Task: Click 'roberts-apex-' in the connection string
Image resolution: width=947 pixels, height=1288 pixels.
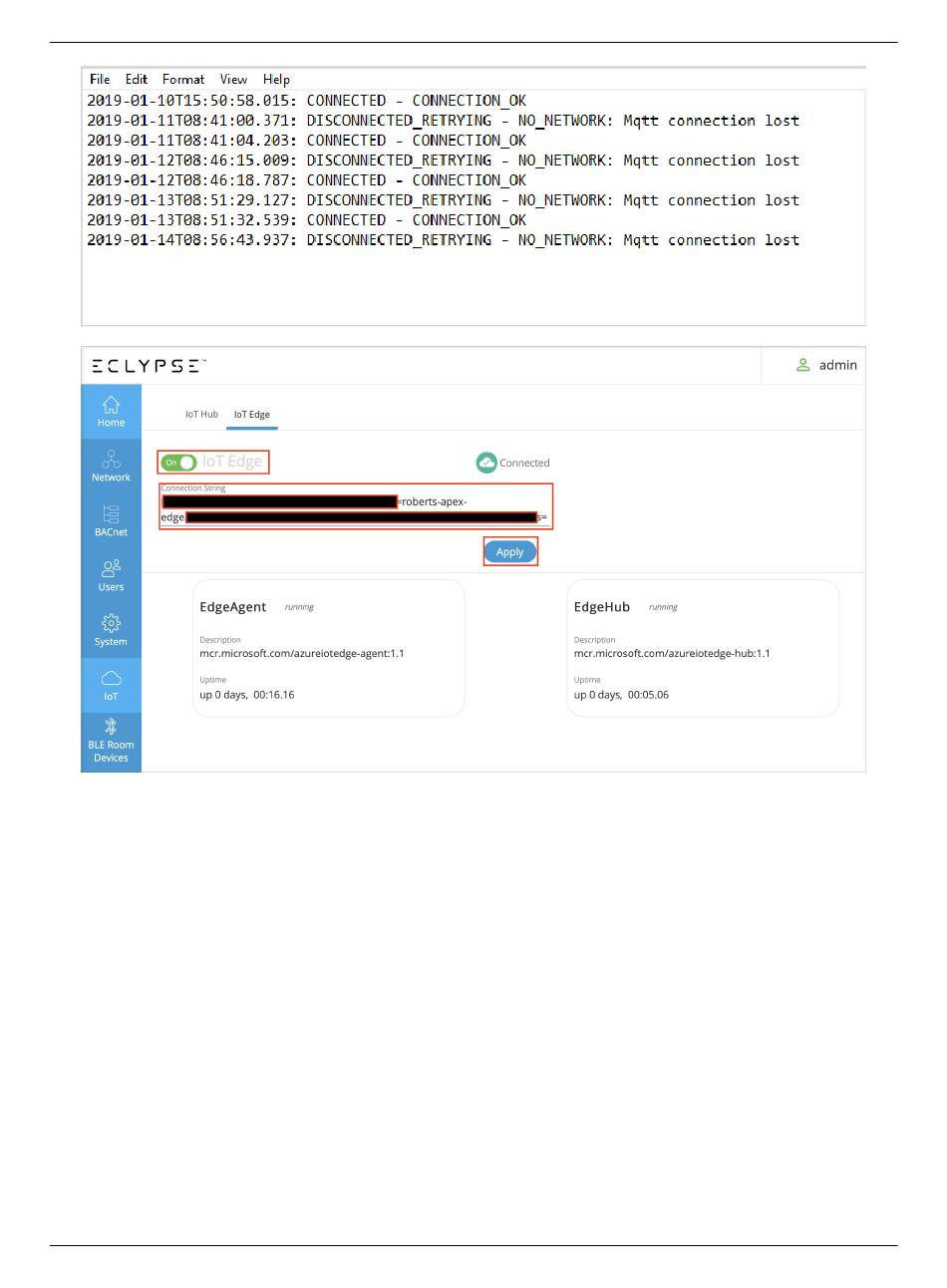Action: coord(434,501)
